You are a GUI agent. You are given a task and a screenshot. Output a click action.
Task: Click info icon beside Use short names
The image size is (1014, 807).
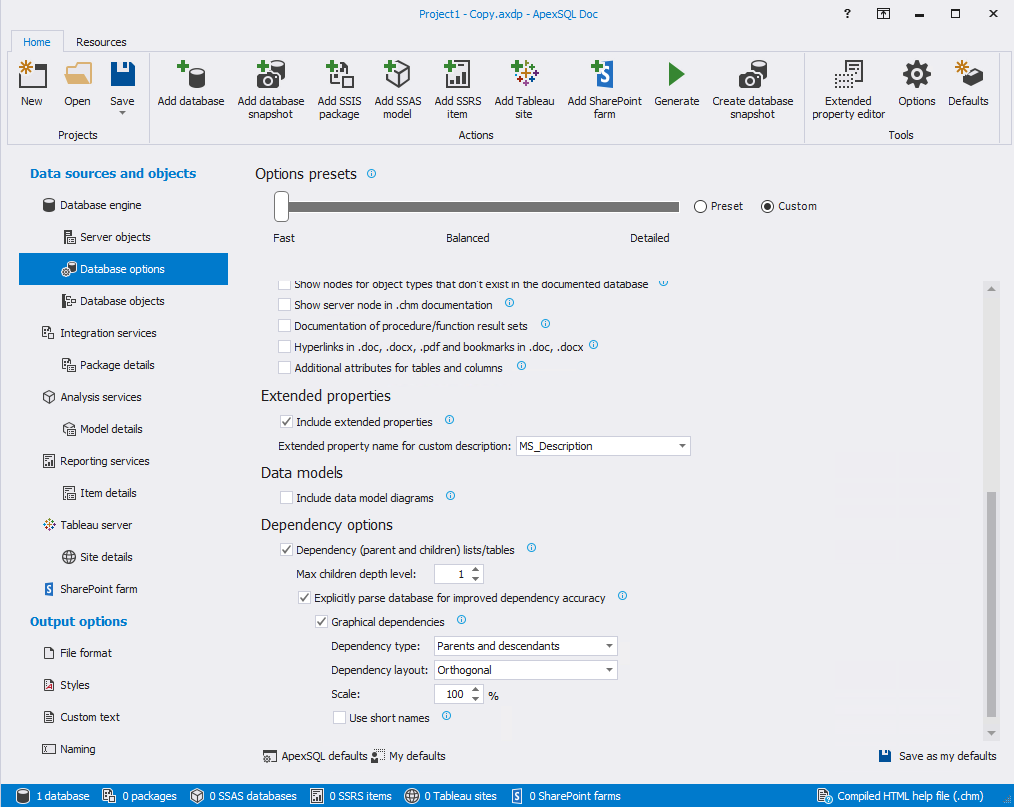(x=446, y=716)
